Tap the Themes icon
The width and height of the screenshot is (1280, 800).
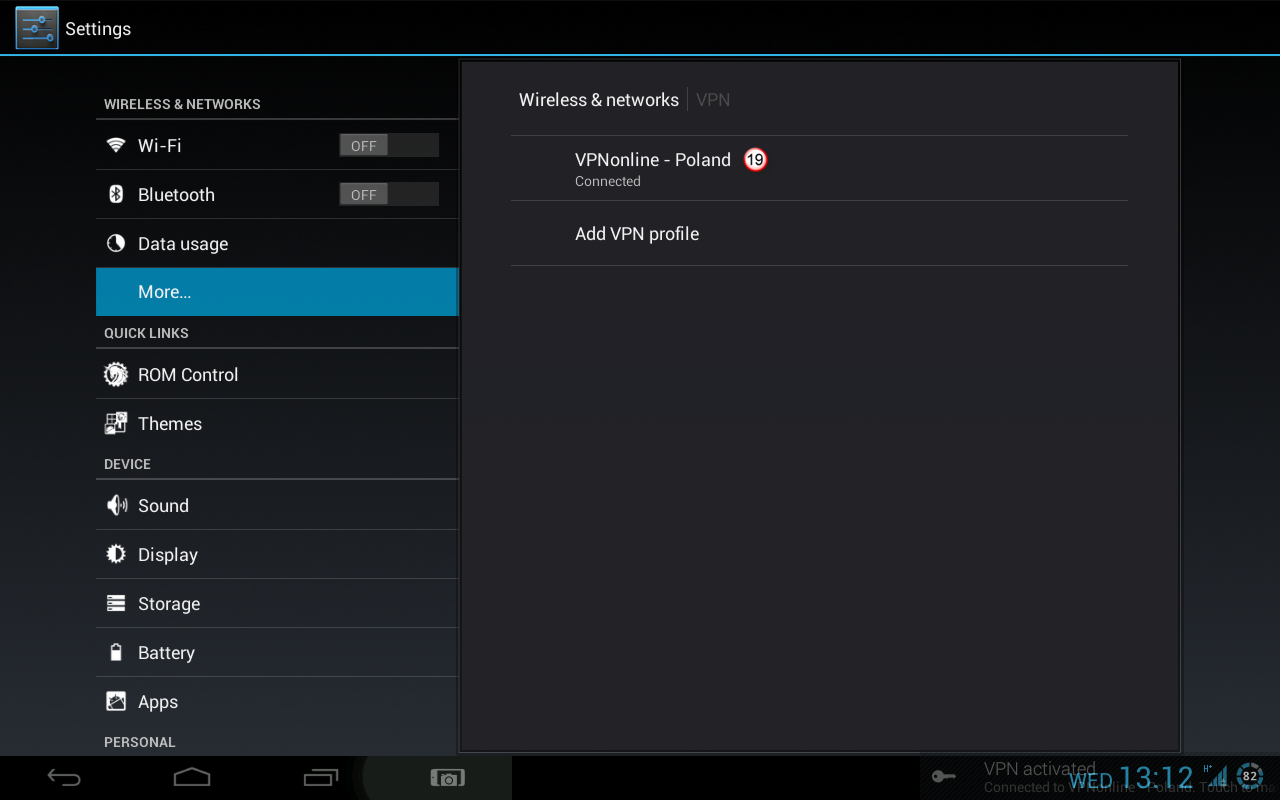tap(116, 423)
